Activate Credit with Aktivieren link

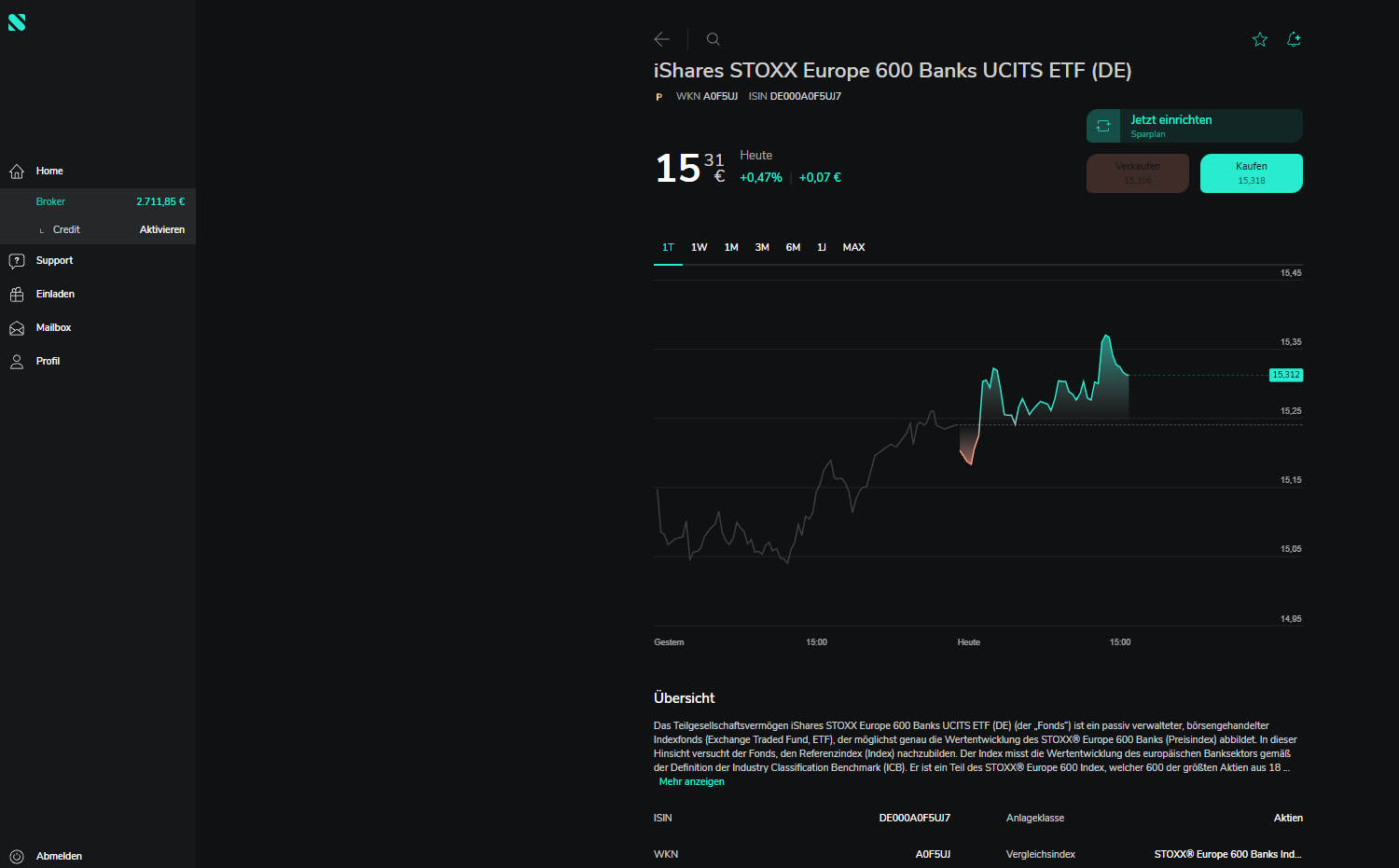[x=162, y=229]
